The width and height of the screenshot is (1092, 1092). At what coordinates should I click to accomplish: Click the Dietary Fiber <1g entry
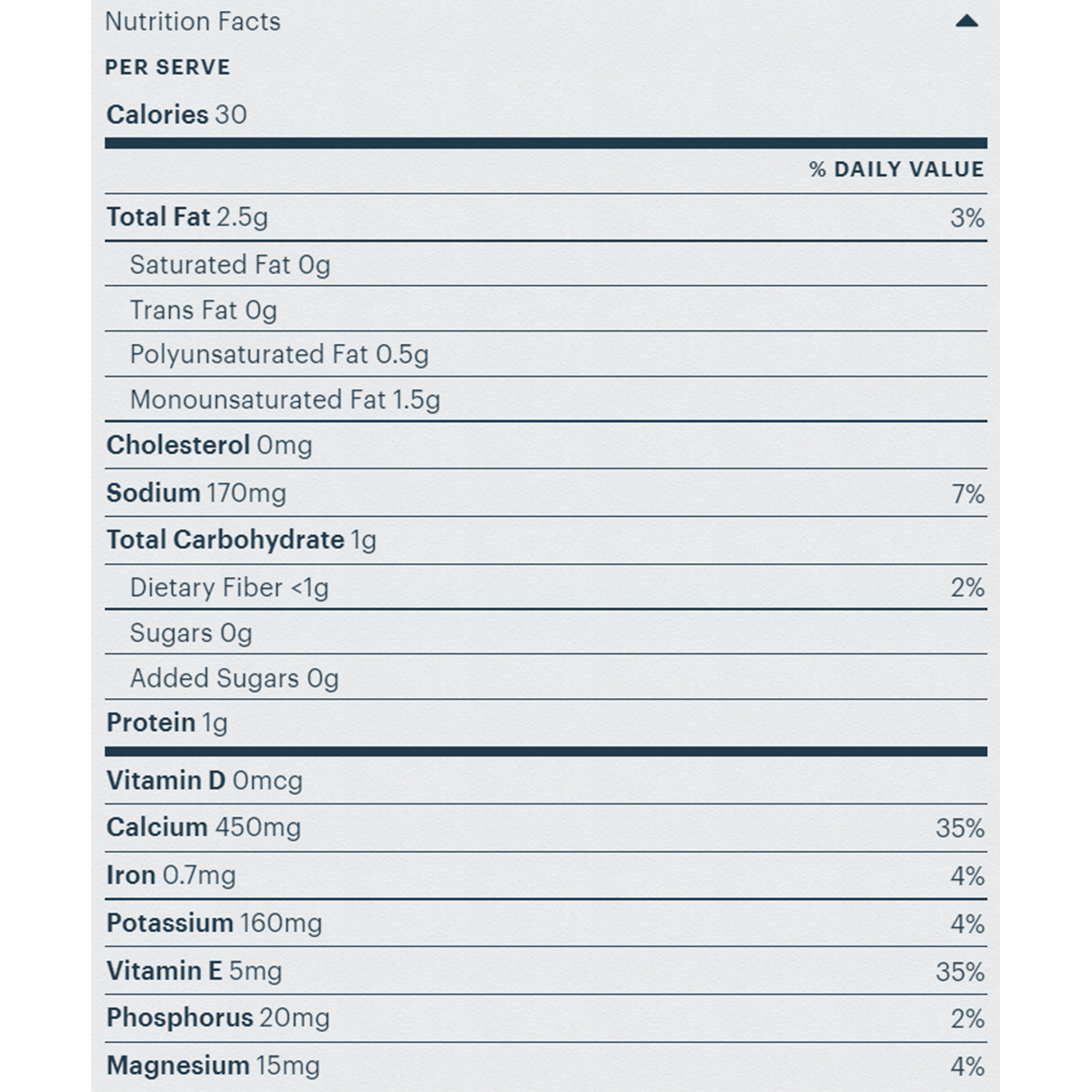(229, 588)
